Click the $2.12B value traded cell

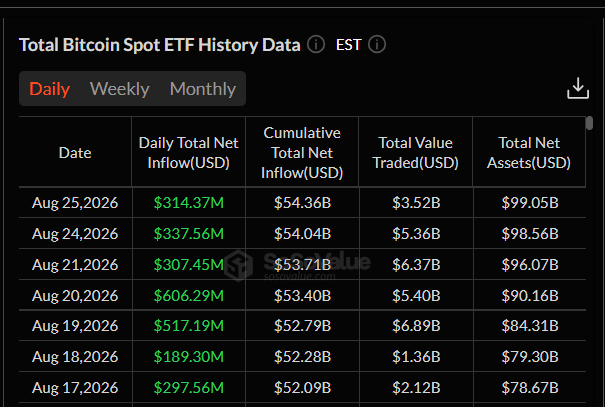point(416,387)
